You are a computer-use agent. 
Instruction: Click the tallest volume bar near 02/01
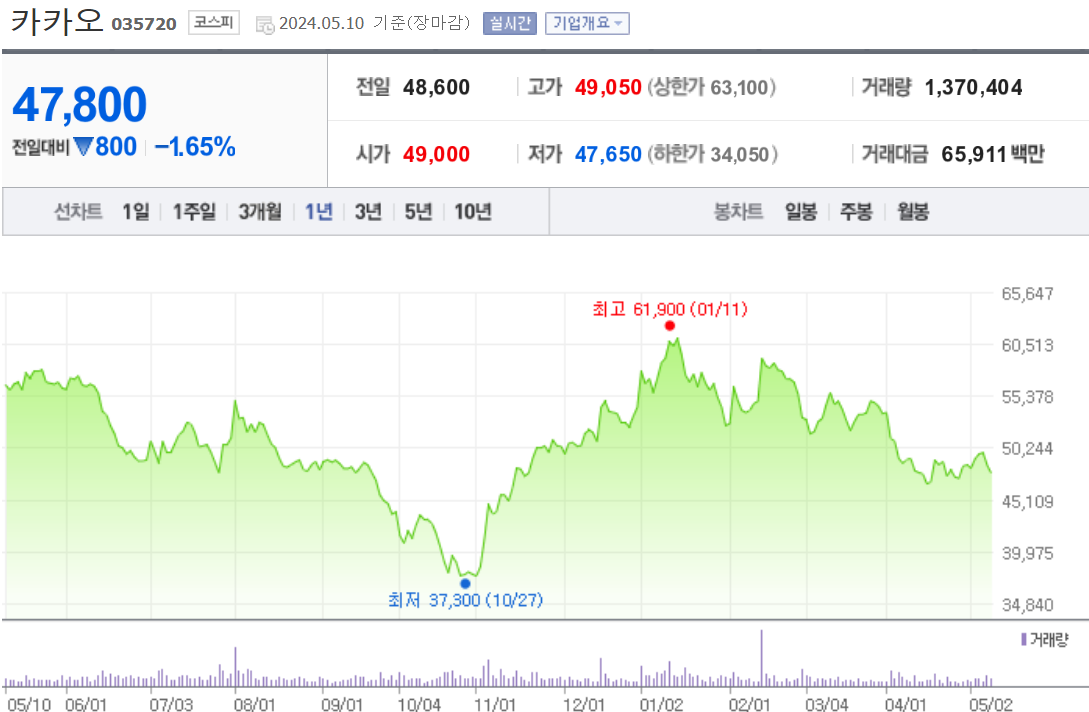tap(761, 659)
